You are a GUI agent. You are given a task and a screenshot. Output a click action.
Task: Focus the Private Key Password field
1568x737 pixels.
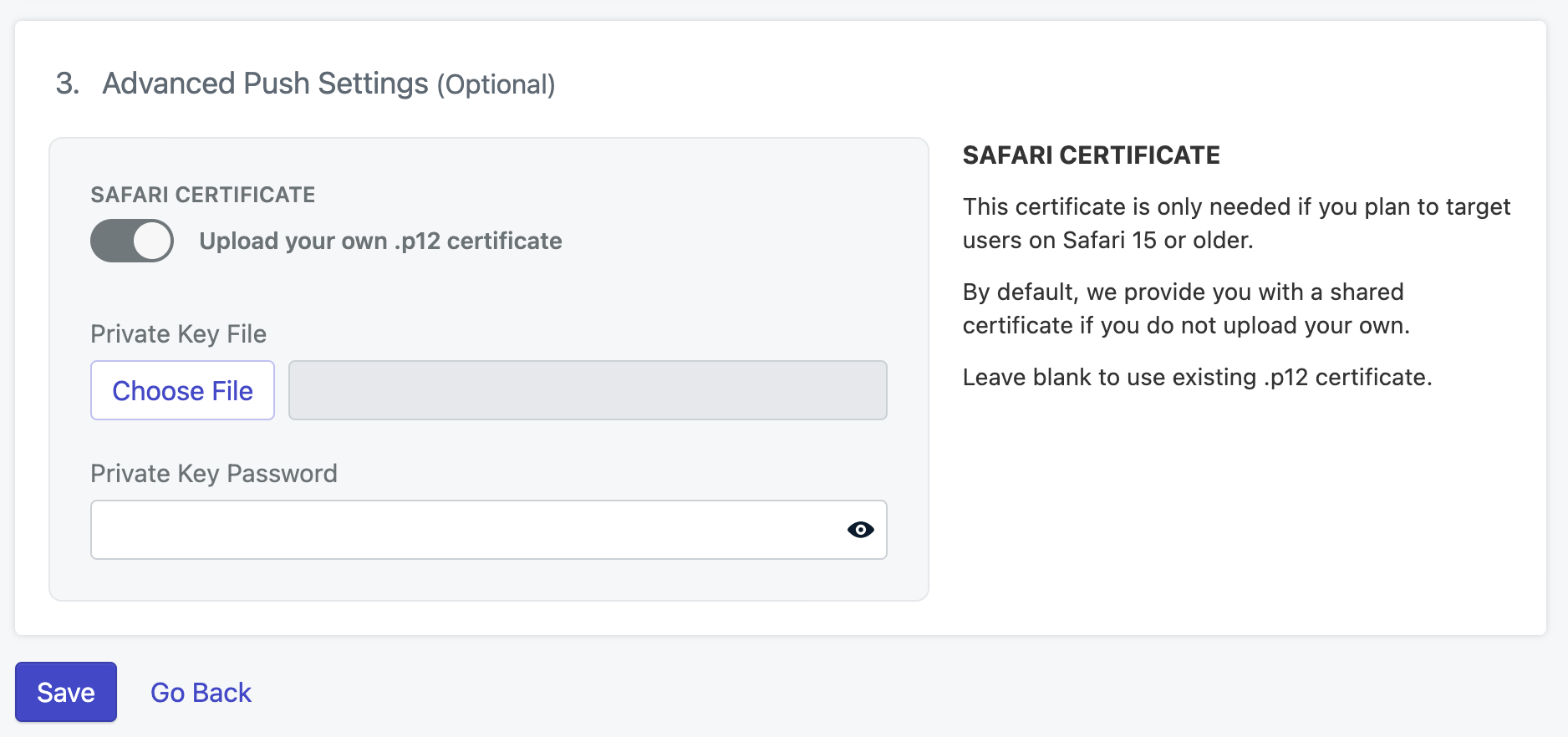(x=489, y=530)
